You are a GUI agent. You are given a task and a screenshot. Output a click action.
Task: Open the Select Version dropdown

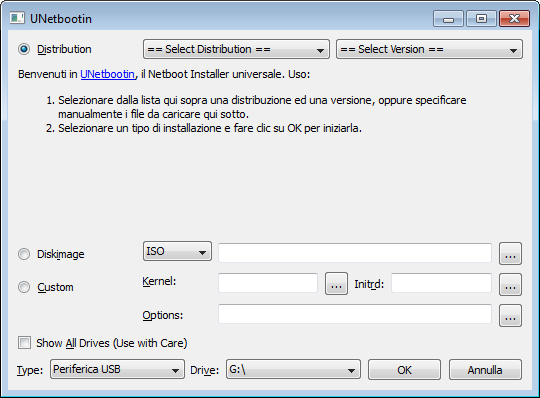[x=429, y=49]
